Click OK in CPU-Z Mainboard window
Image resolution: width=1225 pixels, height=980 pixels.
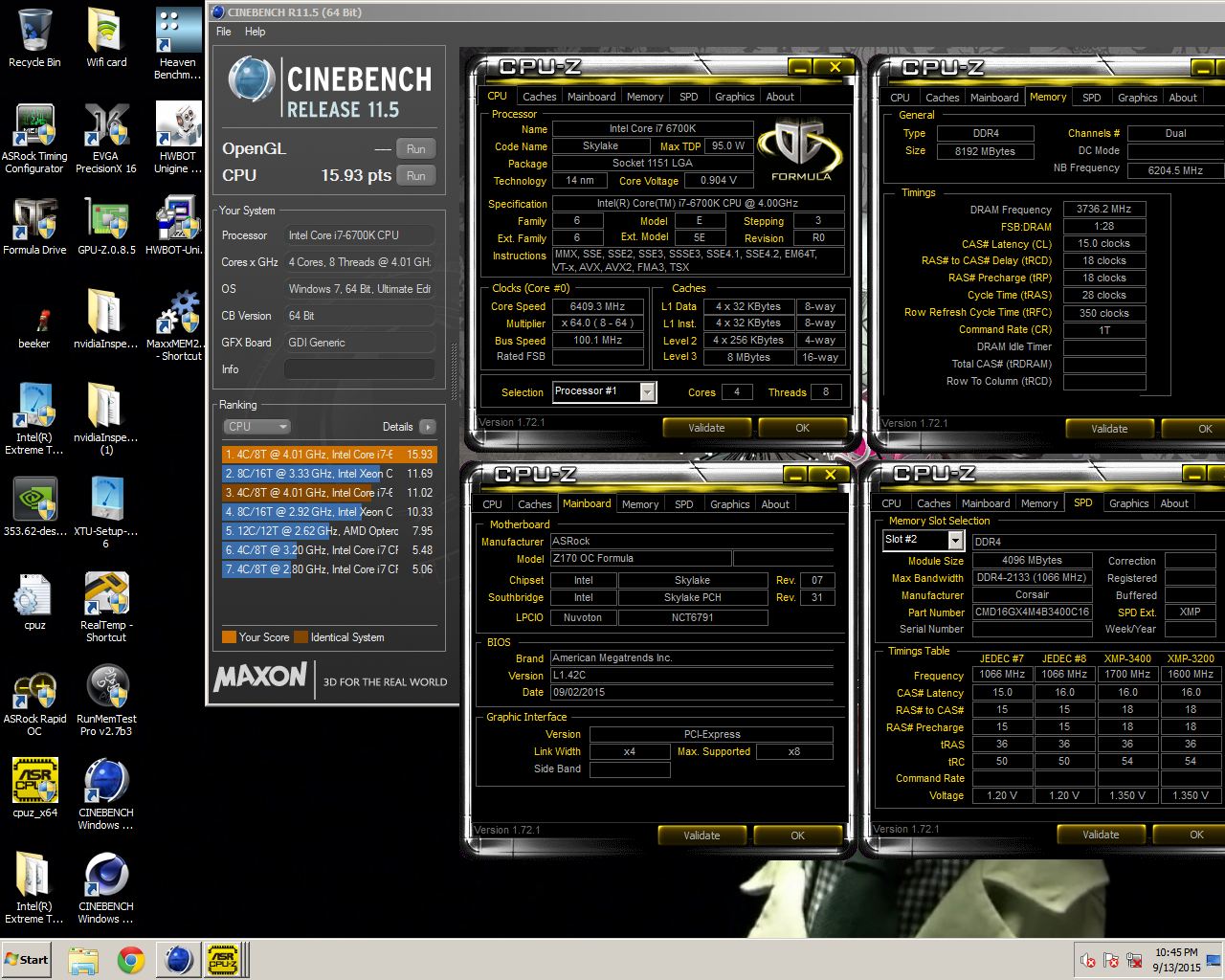pos(797,835)
